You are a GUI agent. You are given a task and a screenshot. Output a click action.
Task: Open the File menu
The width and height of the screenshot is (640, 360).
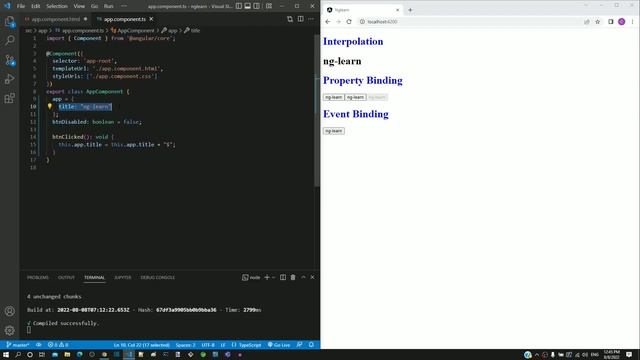(21, 6)
